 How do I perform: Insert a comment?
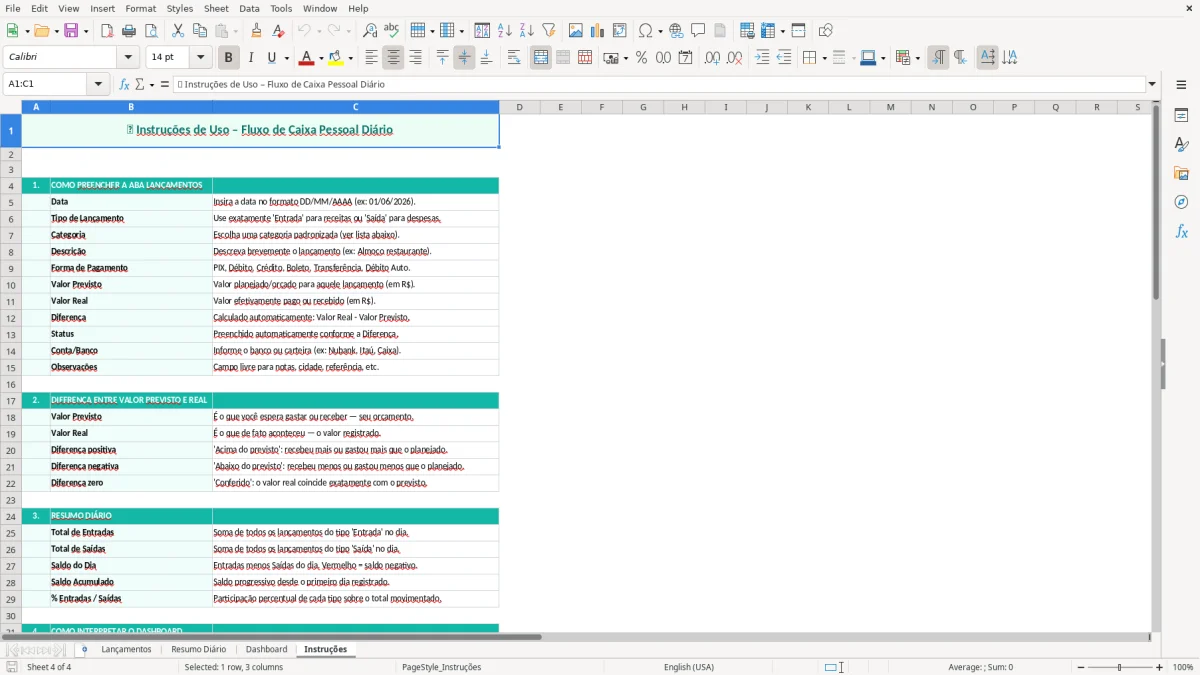pyautogui.click(x=698, y=31)
